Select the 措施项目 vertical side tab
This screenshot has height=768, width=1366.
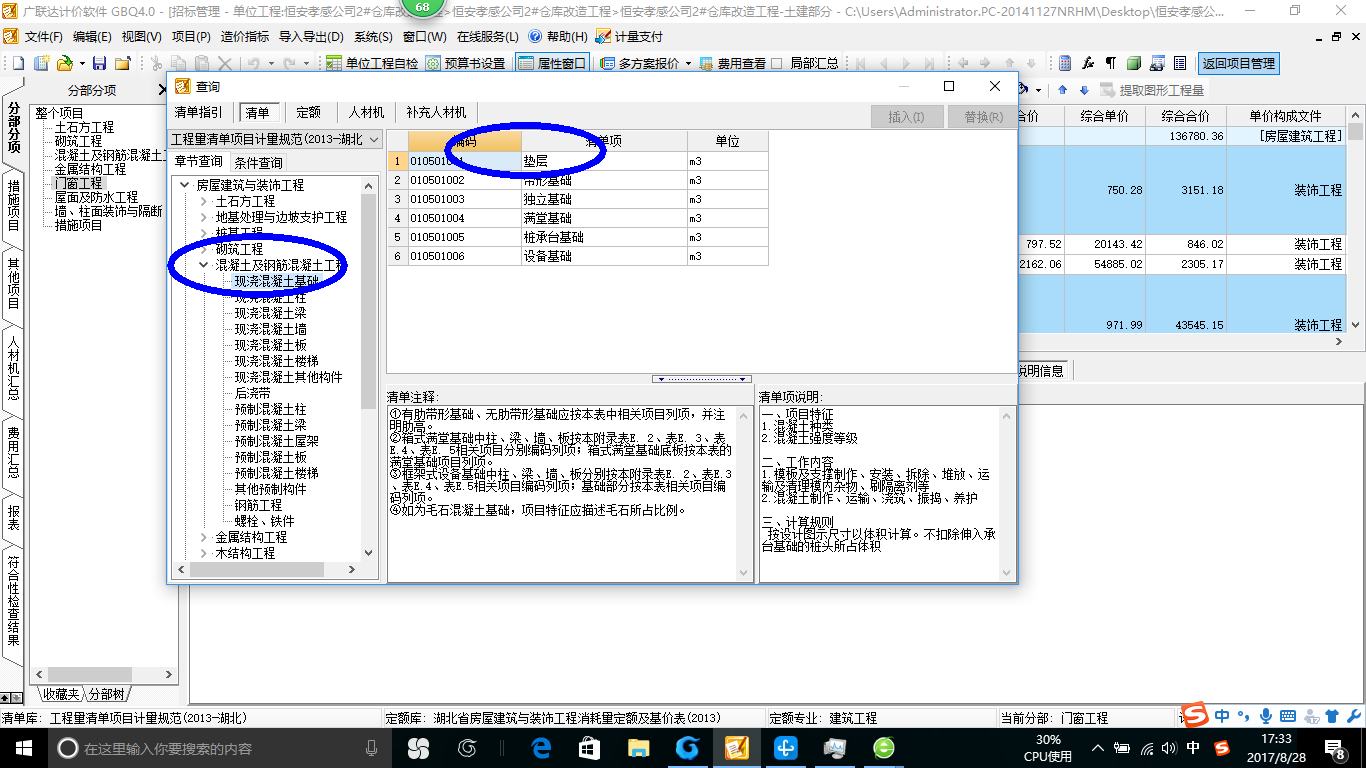[13, 204]
